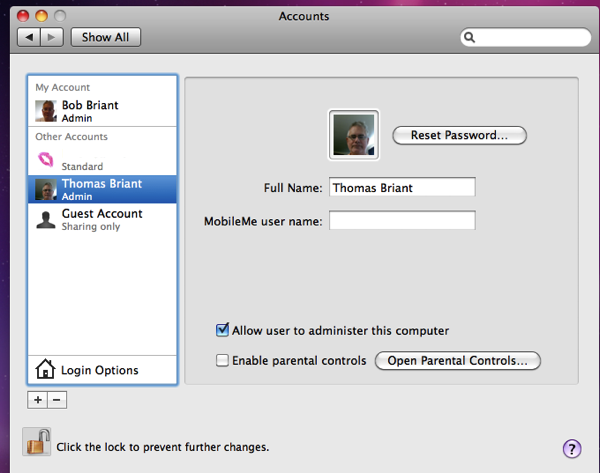Click the Full Name text field
600x473 pixels.
click(402, 187)
